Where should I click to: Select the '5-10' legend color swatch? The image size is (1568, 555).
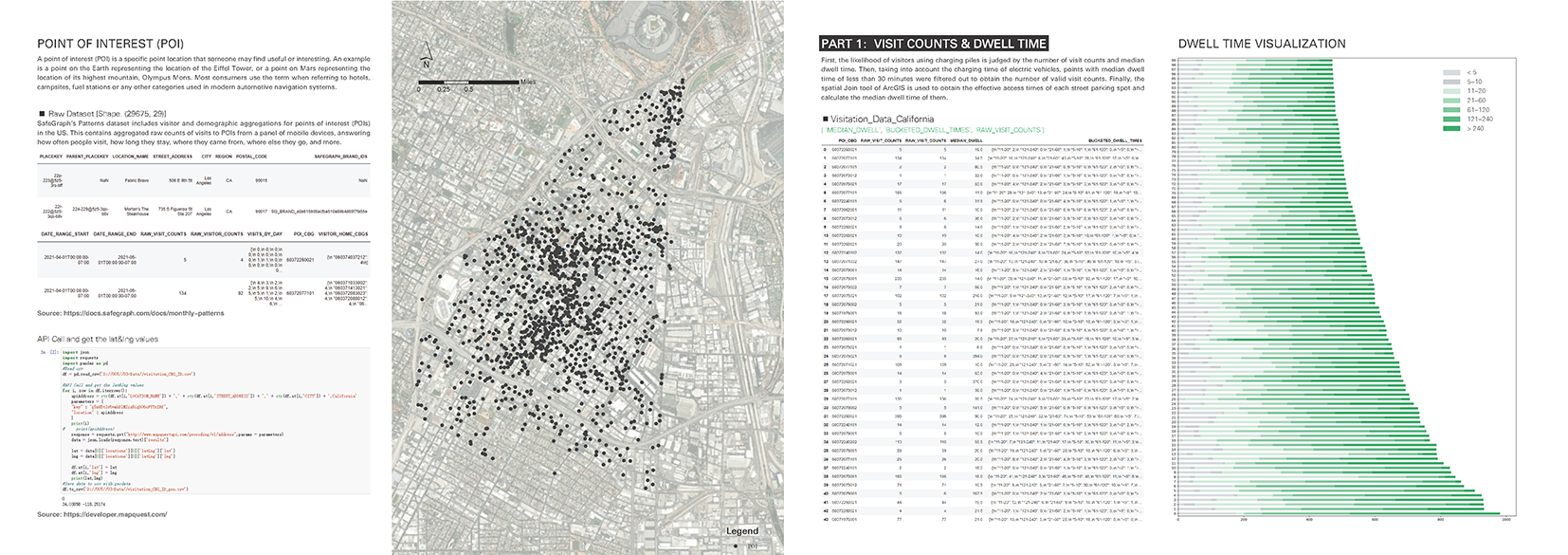[x=1450, y=82]
